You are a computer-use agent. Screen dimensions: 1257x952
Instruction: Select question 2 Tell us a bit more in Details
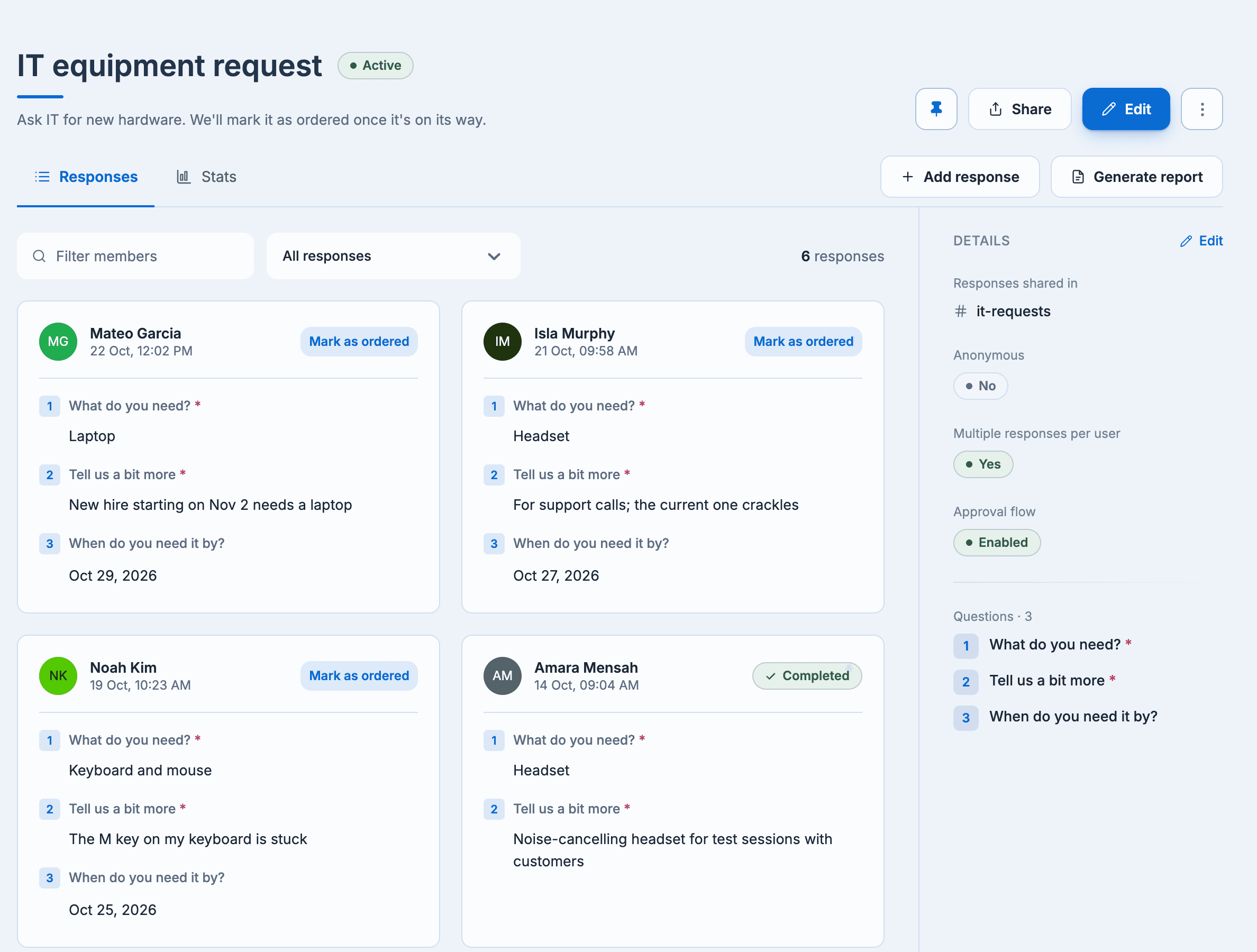pos(1035,681)
